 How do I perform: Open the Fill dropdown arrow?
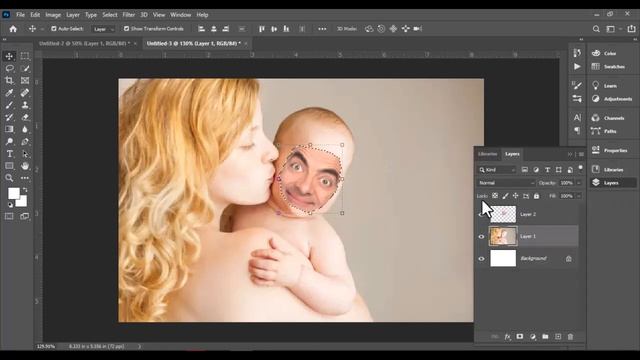tap(578, 196)
